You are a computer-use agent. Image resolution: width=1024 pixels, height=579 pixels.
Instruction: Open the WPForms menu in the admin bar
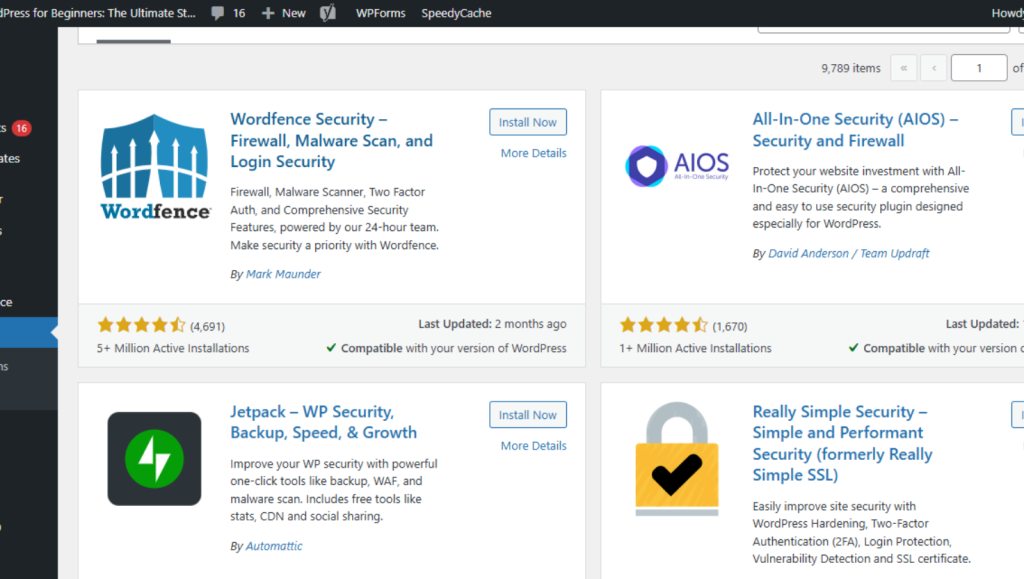(x=380, y=13)
